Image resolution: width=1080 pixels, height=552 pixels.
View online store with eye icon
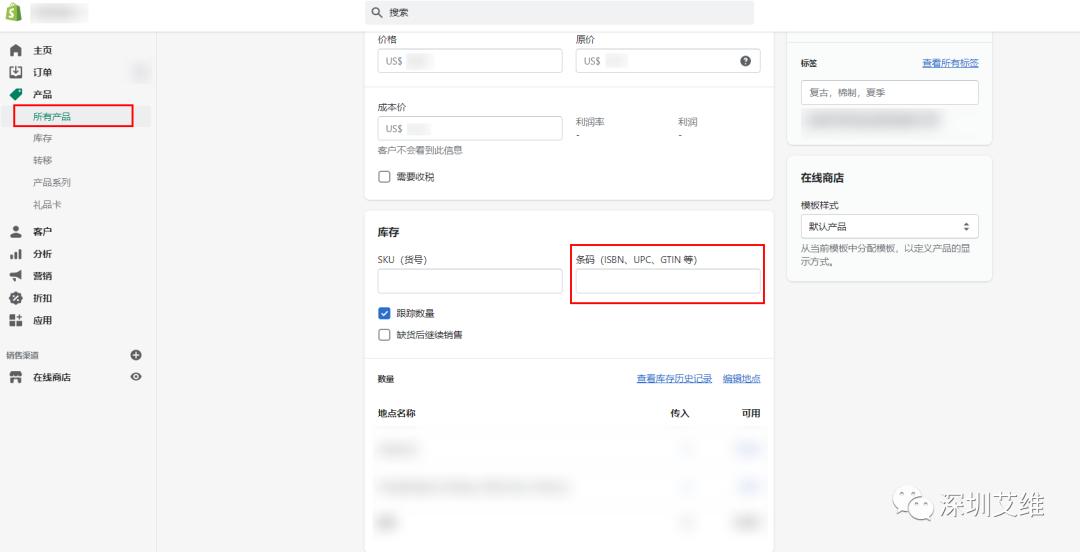(x=136, y=377)
